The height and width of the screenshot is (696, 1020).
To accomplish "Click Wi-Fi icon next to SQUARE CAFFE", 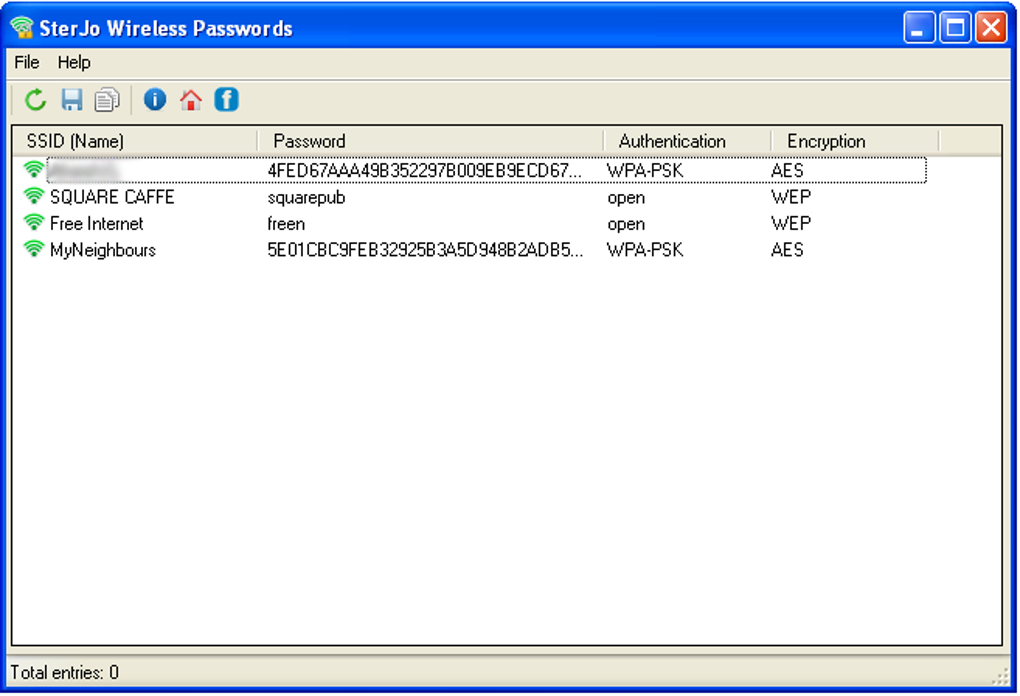I will point(33,196).
